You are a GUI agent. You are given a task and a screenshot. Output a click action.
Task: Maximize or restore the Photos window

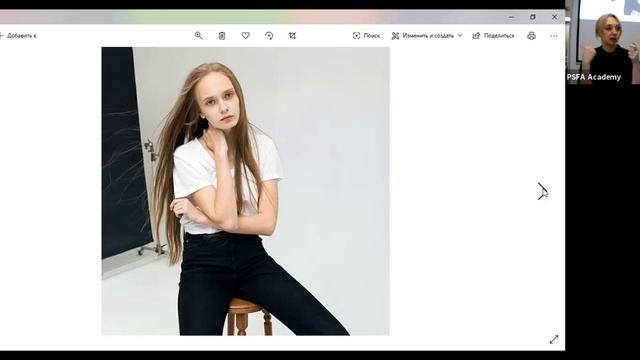(x=533, y=17)
